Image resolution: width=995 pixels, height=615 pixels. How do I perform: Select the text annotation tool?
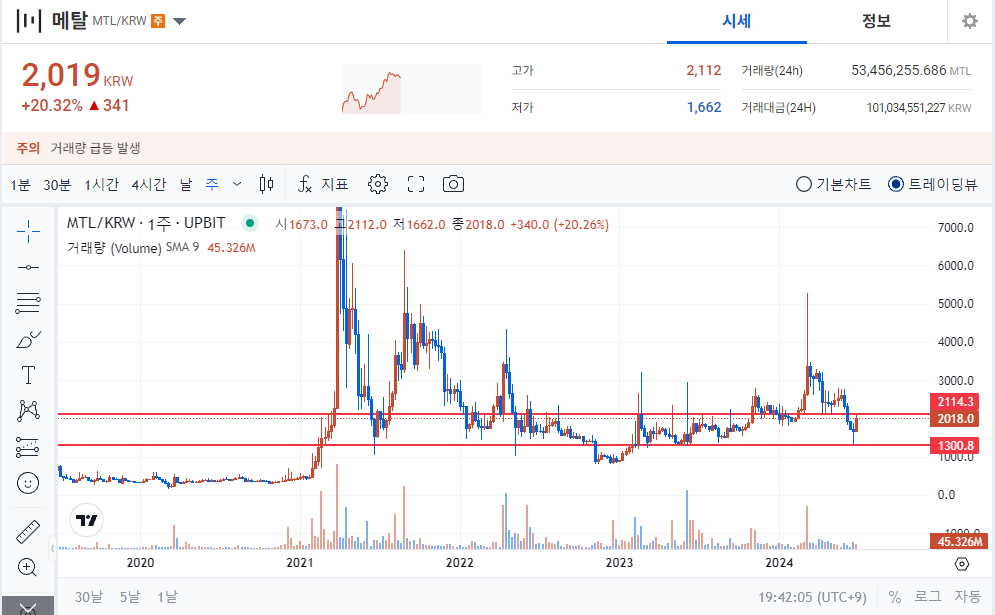(28, 375)
